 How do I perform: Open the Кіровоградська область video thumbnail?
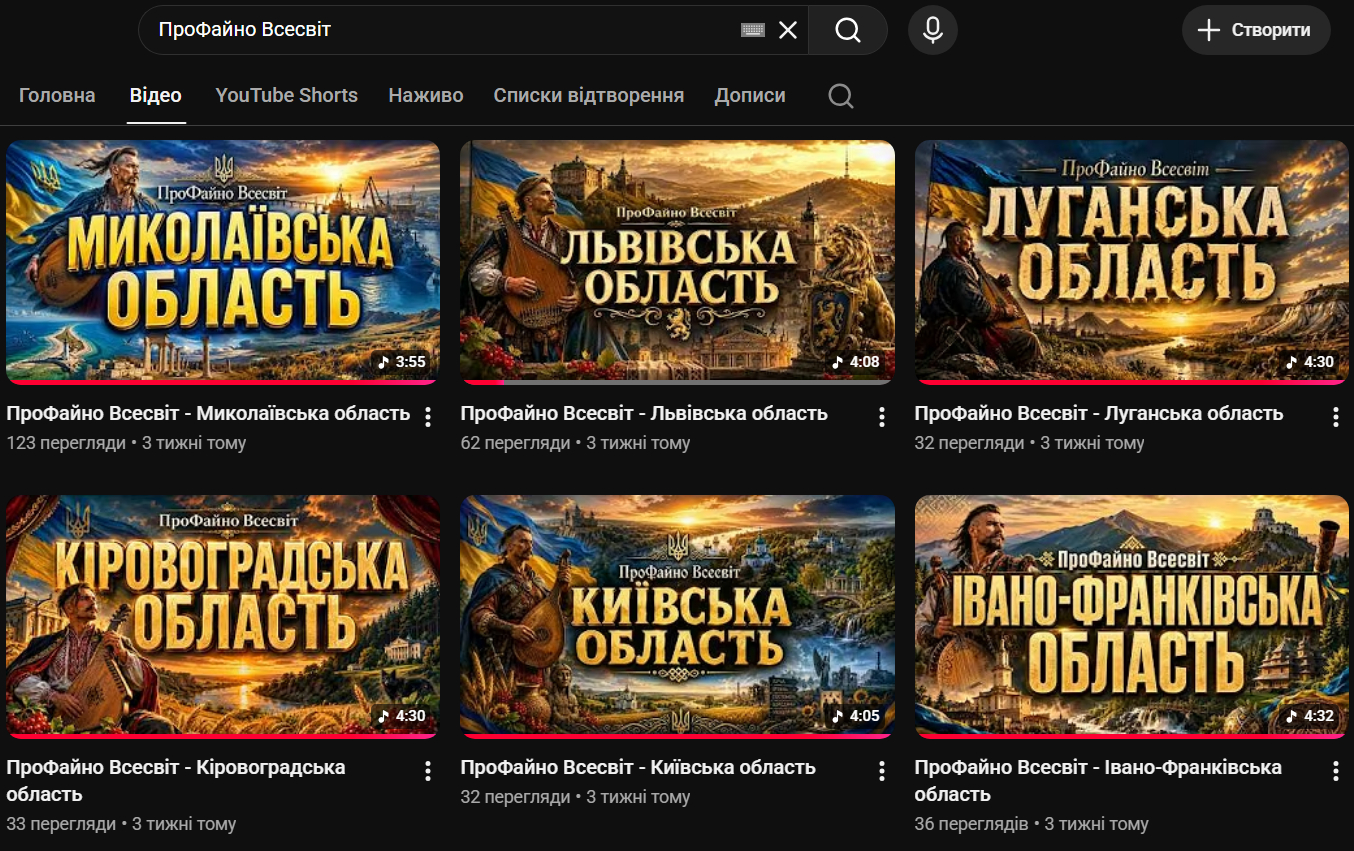(223, 617)
